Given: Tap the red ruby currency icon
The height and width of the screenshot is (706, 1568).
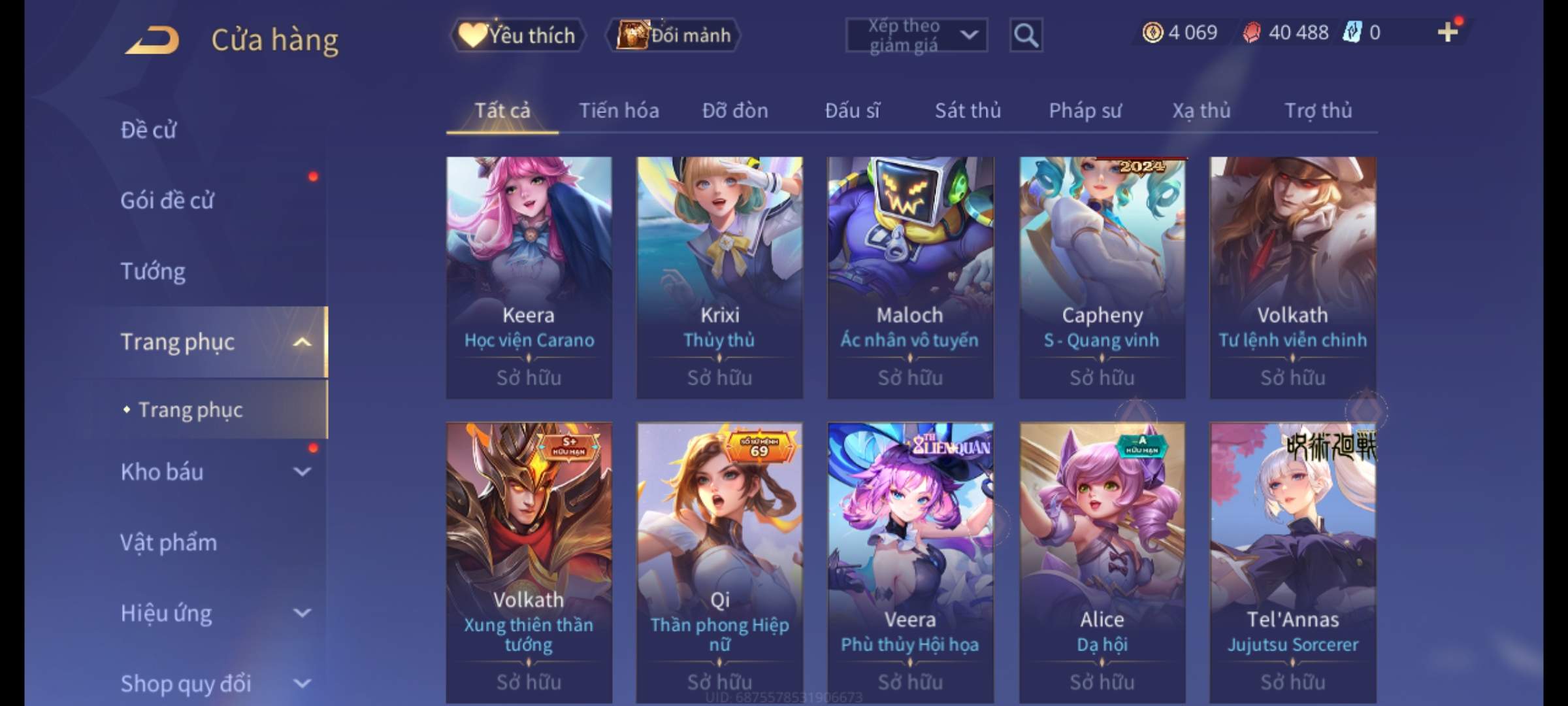Looking at the screenshot, I should (x=1251, y=32).
